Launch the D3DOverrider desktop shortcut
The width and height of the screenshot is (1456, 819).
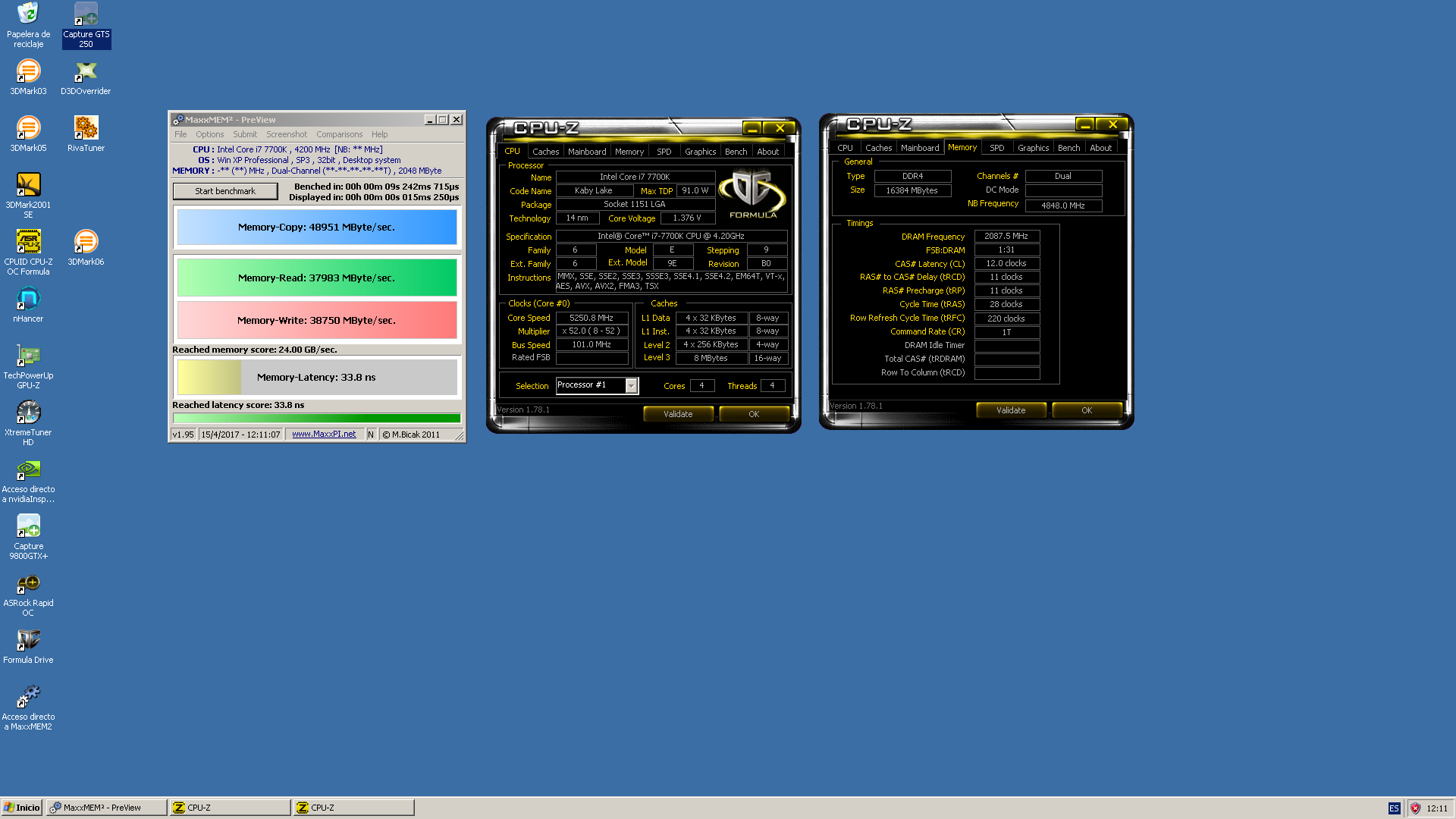[86, 77]
